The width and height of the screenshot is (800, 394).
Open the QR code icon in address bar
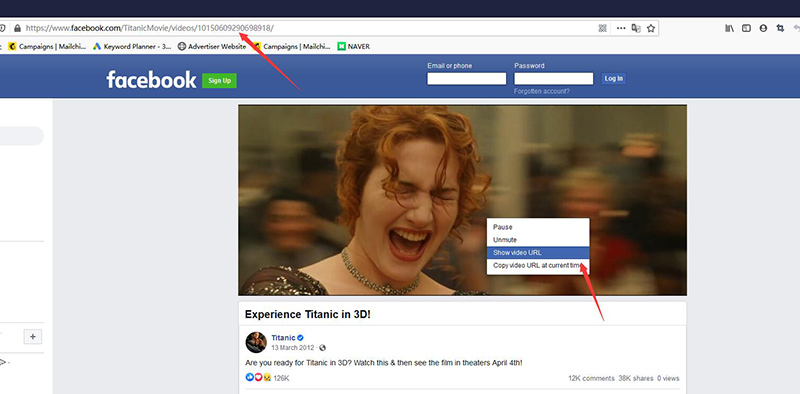tap(603, 29)
